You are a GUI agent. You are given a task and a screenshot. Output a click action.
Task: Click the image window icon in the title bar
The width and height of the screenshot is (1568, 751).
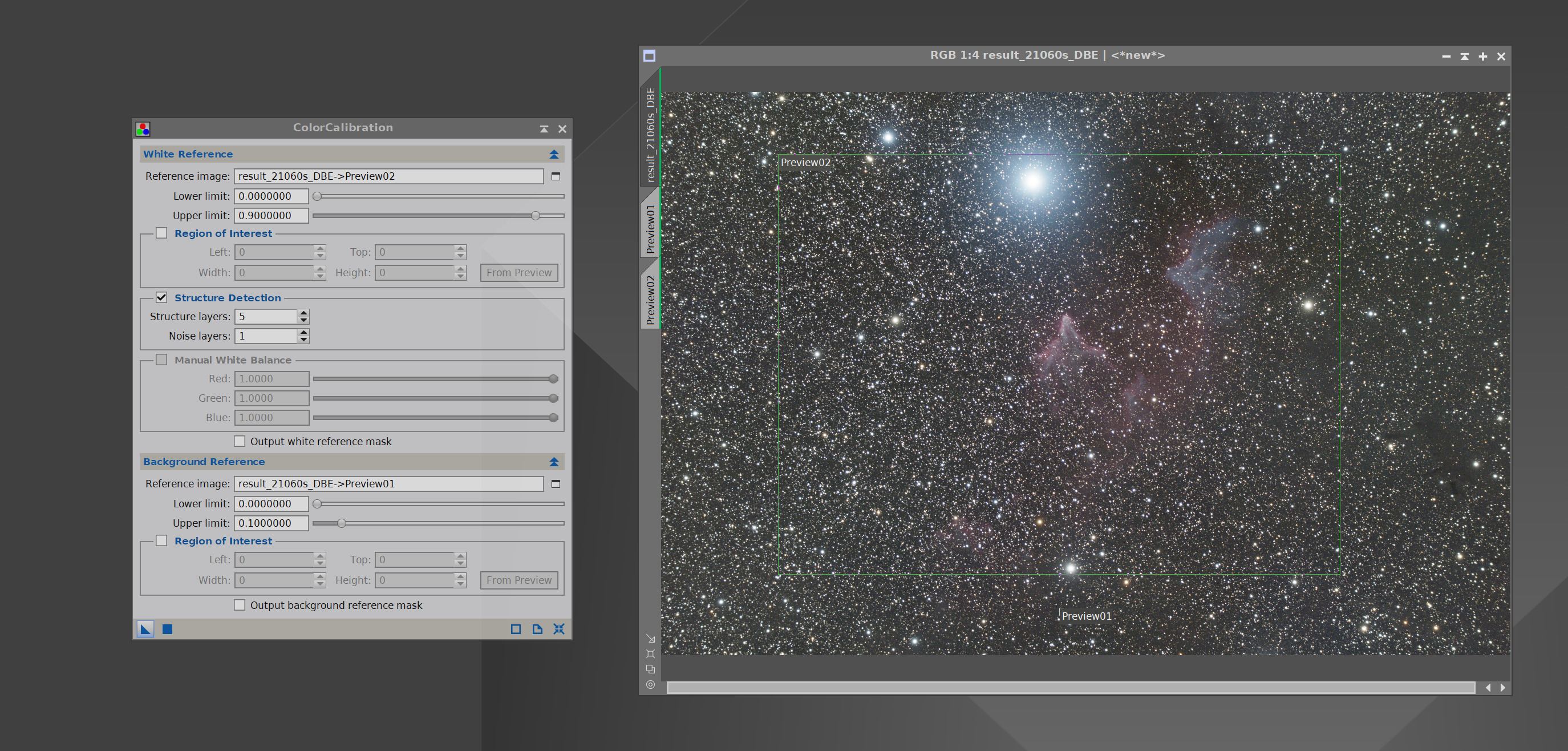(650, 56)
